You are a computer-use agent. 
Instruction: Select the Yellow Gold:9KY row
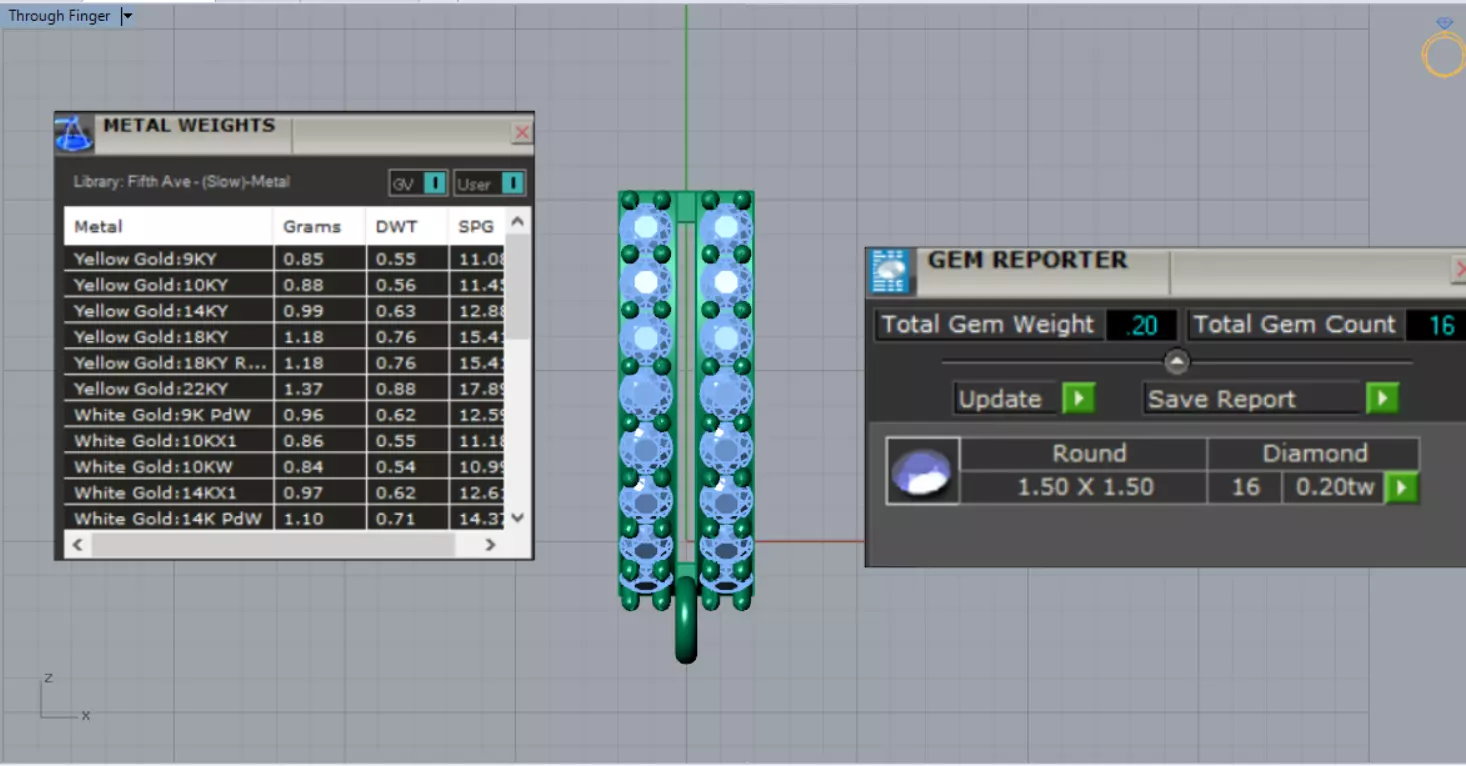tap(285, 259)
